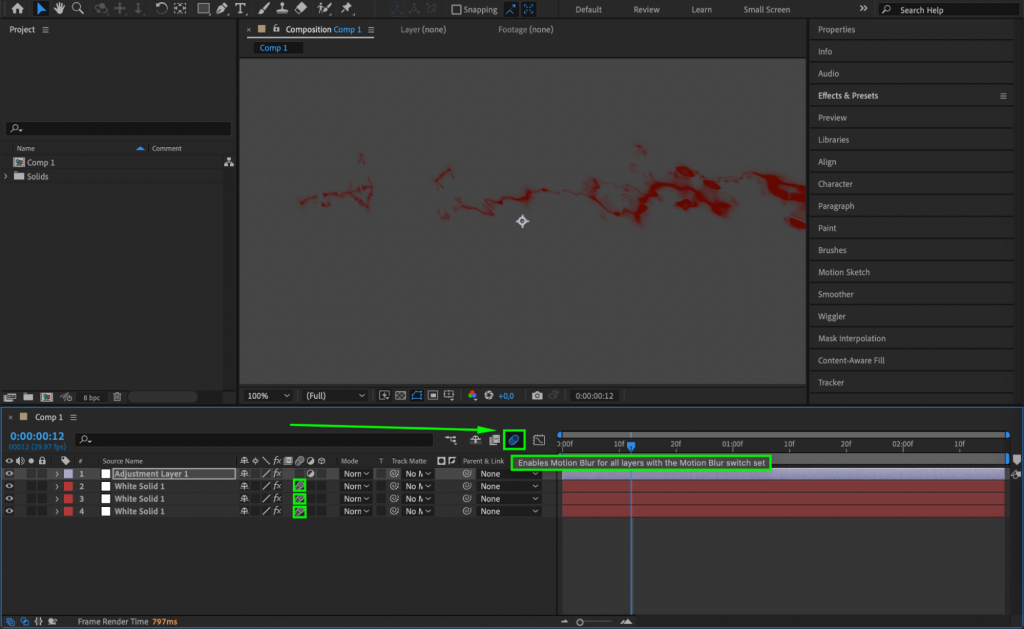Select the Zoom tool

[78, 9]
